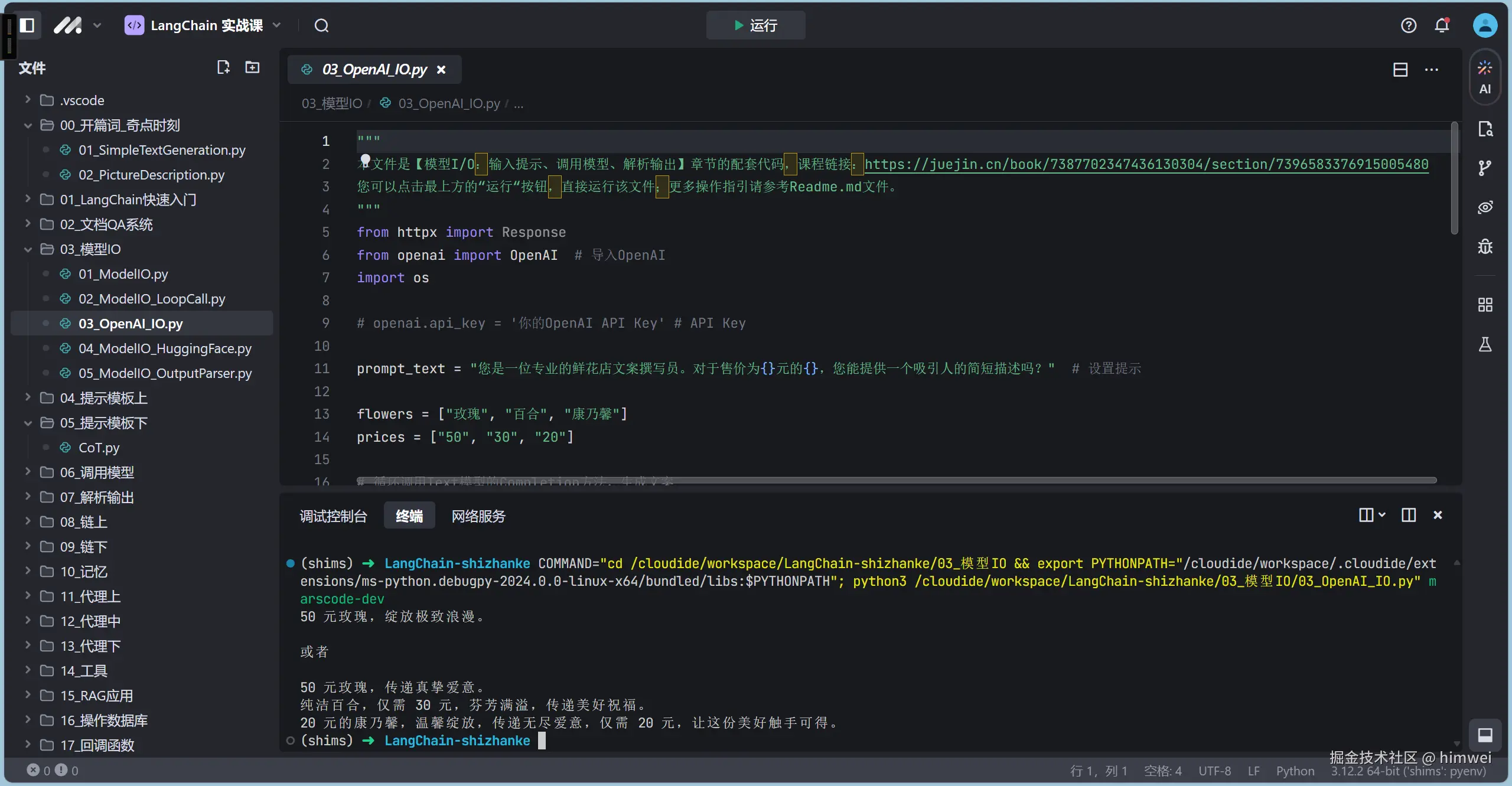Click the new file icon in file panel

click(x=223, y=67)
